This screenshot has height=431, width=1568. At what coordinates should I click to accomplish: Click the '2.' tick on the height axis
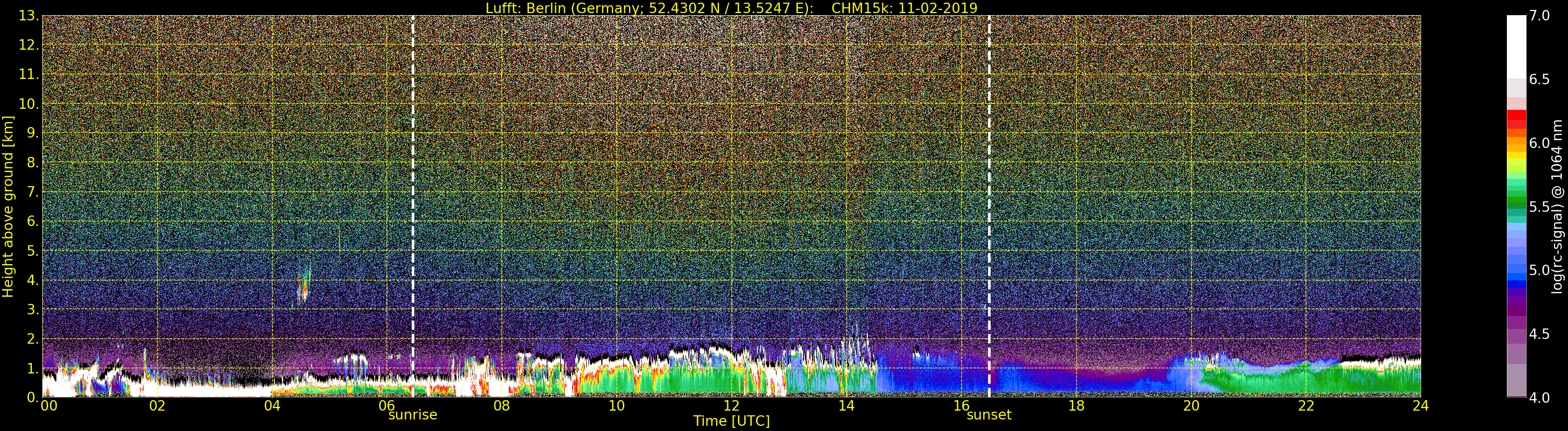[x=33, y=338]
